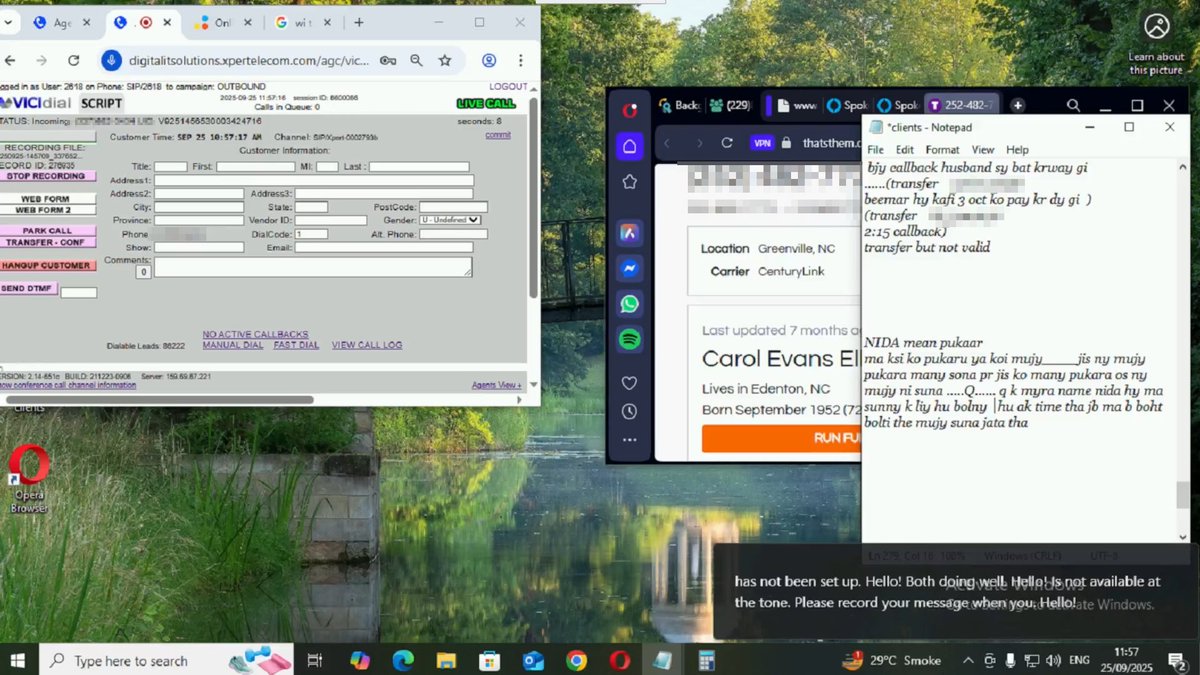Screen dimensions: 1200x675
Task: Reload the VICIdial page in Chrome
Action: (73, 61)
